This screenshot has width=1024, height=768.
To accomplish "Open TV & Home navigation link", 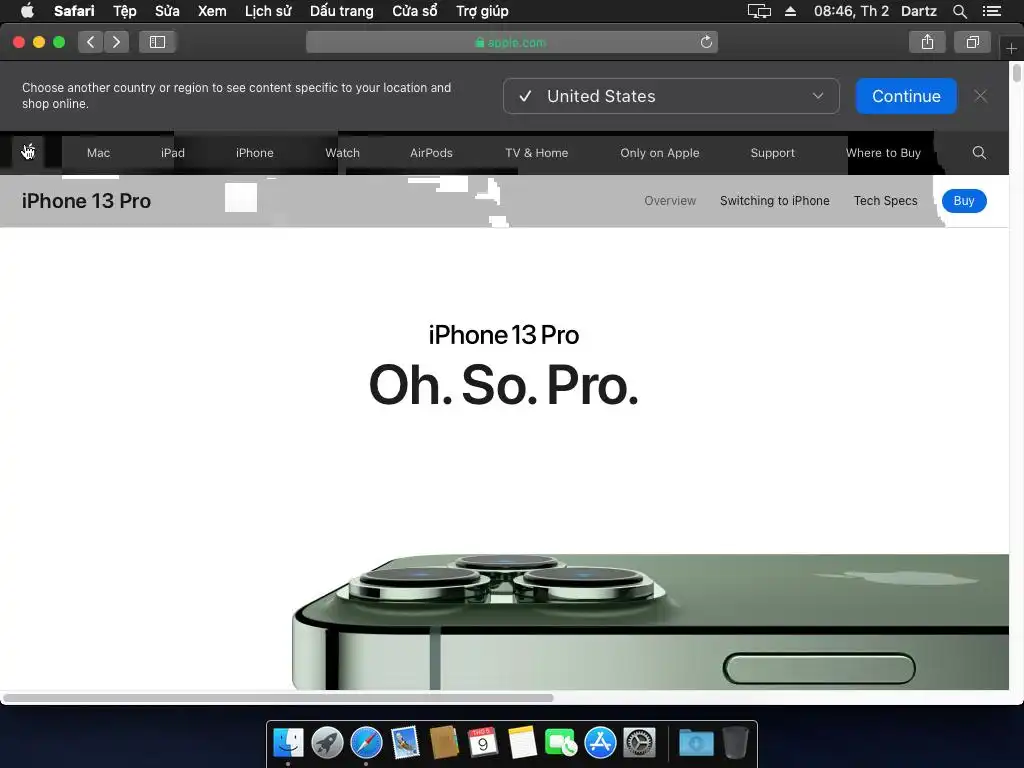I will coord(537,153).
